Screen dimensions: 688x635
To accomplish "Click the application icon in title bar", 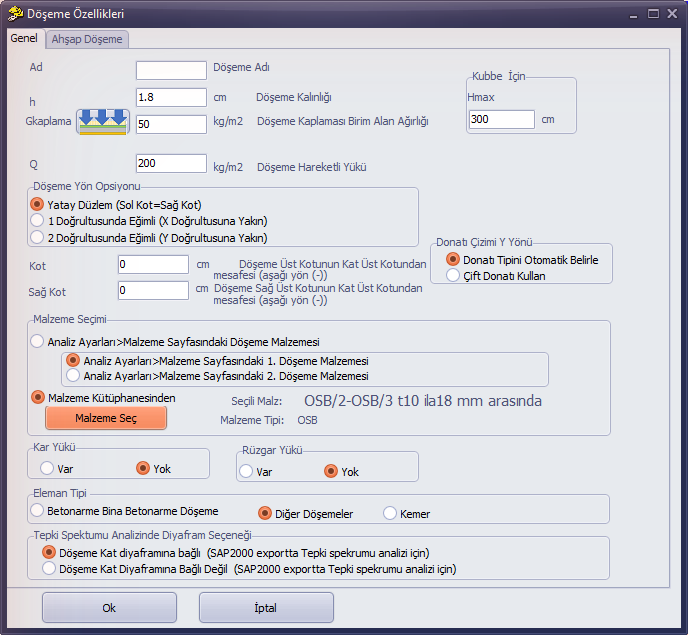I will (x=15, y=14).
